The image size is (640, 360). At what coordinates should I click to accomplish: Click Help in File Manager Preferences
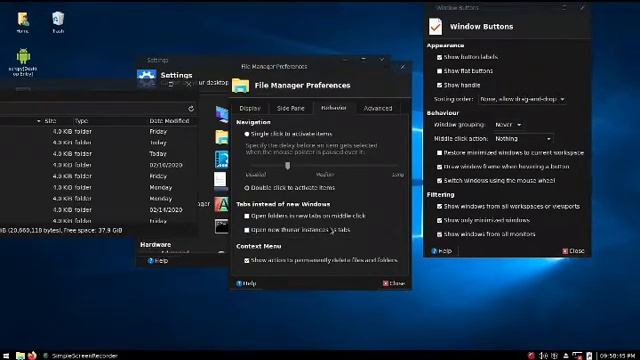click(246, 283)
